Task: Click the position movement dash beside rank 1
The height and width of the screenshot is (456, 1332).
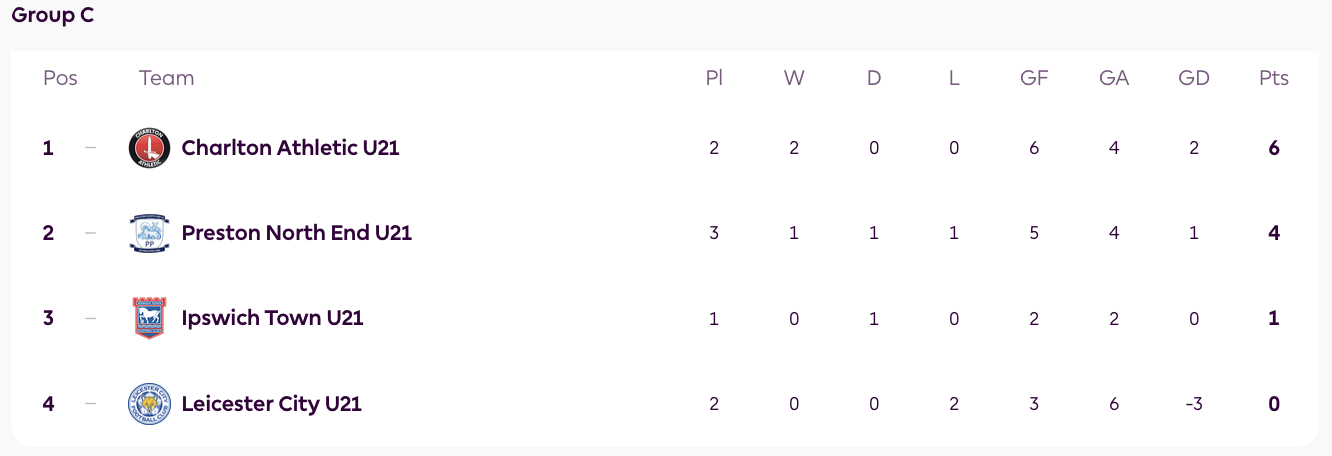Action: click(91, 148)
